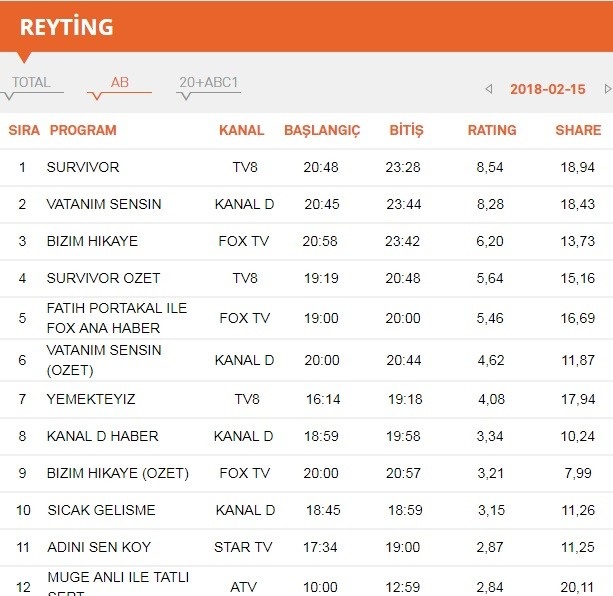
Task: Click the SHARE column header
Action: point(578,130)
